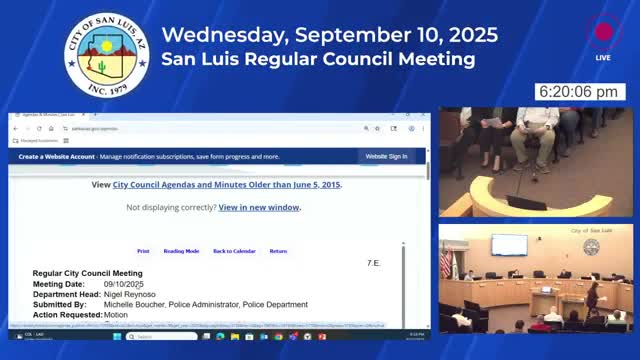
Task: Open the browser three-dot menu
Action: click(423, 129)
